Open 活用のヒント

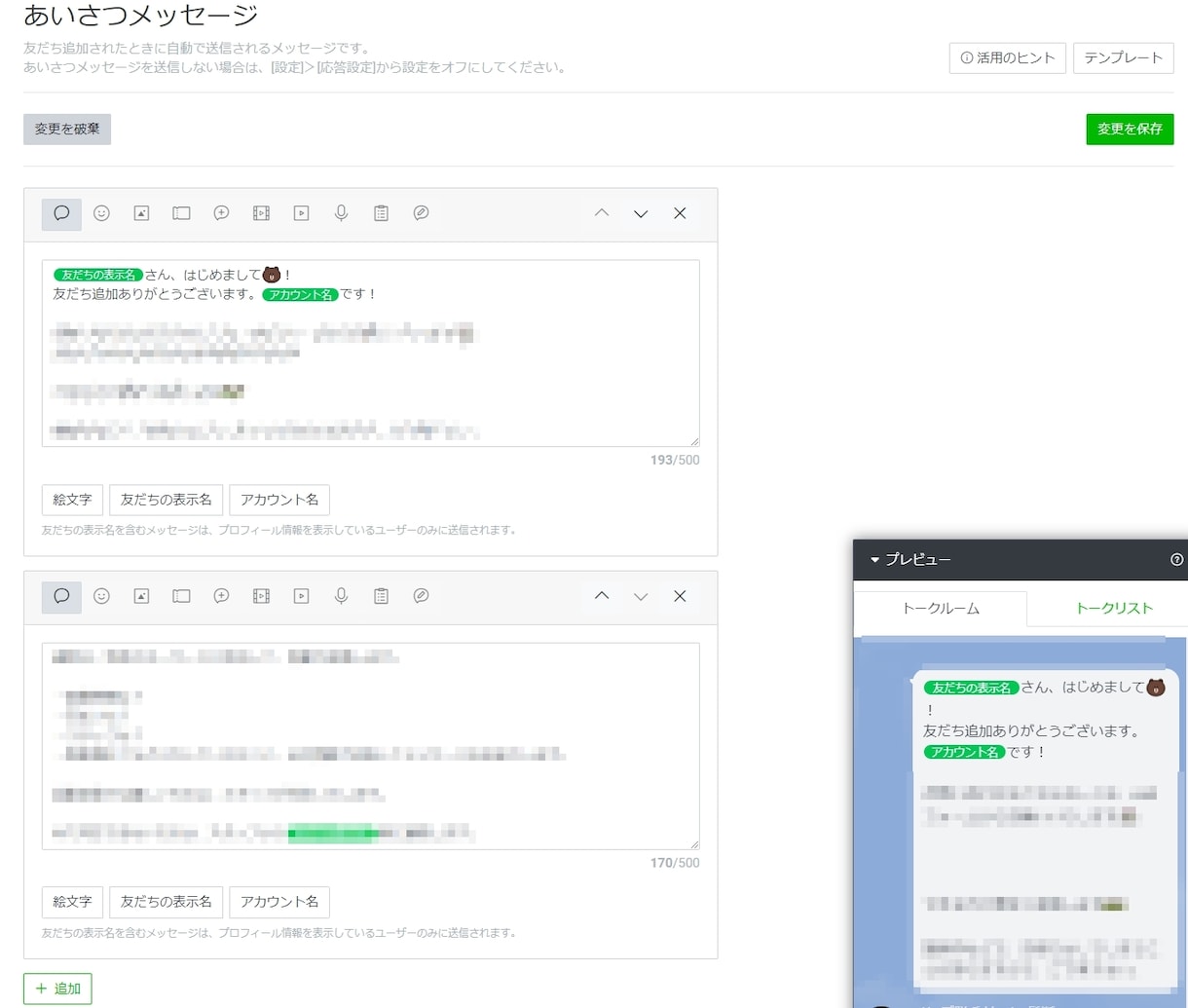click(1008, 58)
